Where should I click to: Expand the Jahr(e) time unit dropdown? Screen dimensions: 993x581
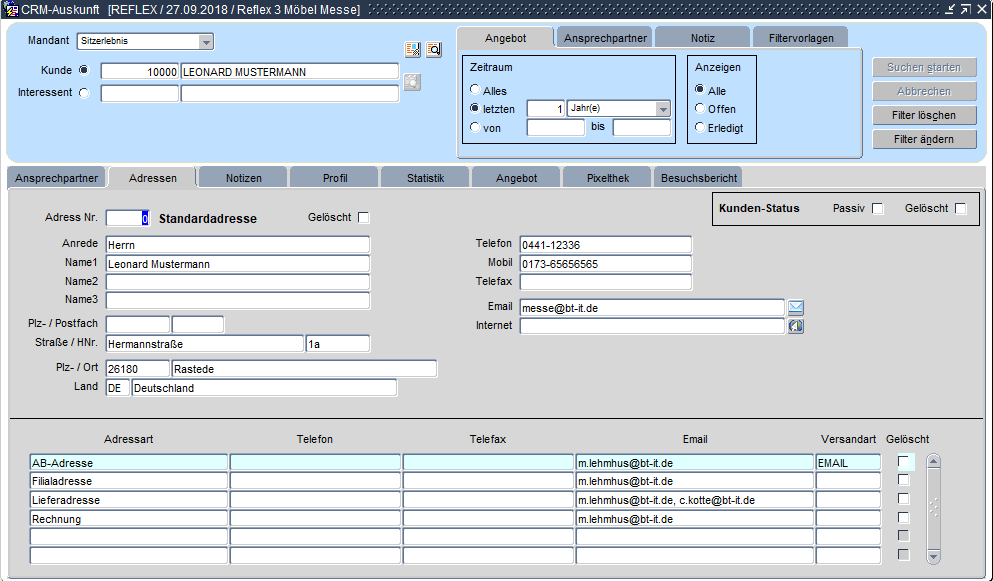(662, 109)
